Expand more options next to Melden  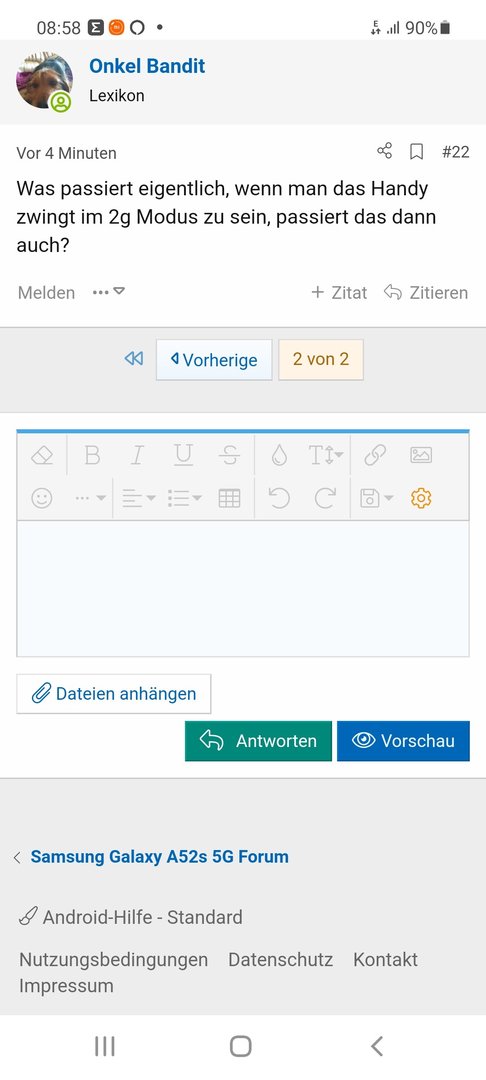109,292
